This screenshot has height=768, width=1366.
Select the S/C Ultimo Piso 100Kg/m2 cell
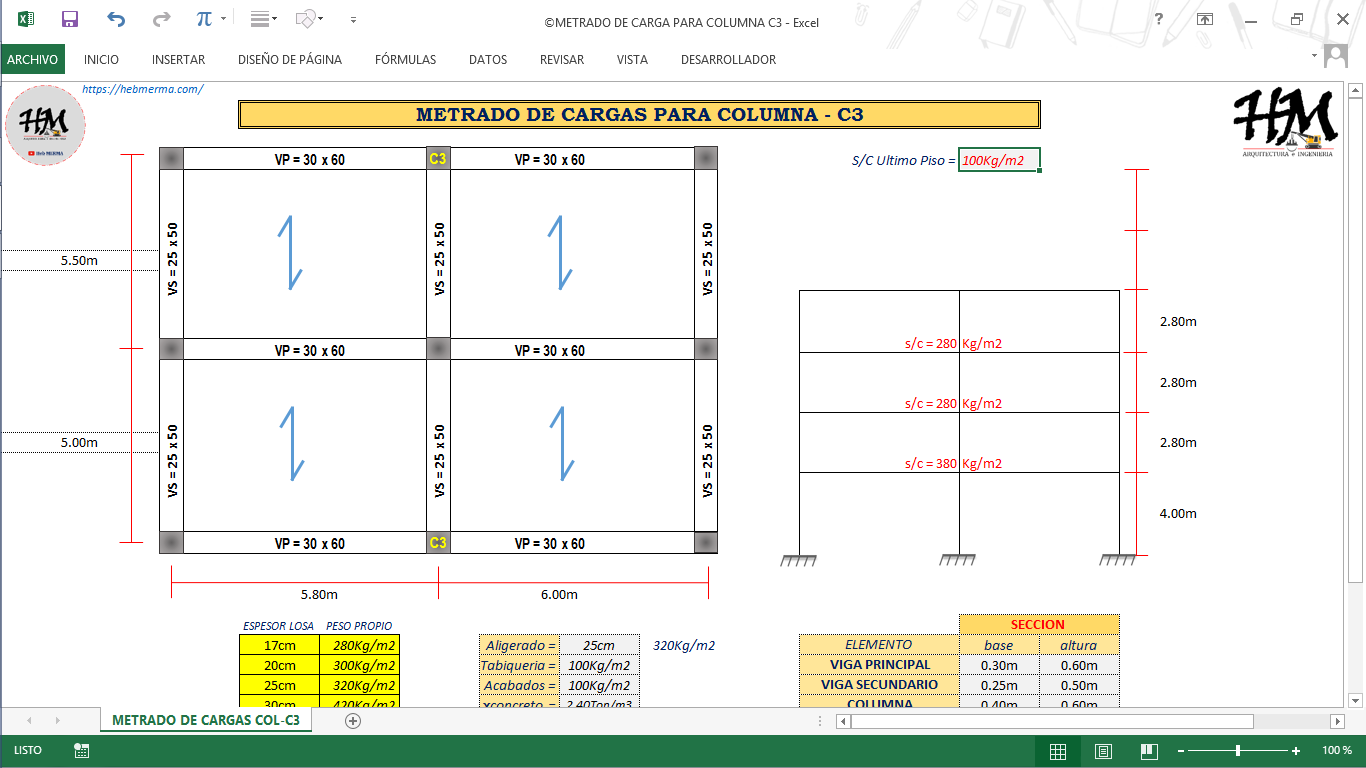pyautogui.click(x=998, y=160)
